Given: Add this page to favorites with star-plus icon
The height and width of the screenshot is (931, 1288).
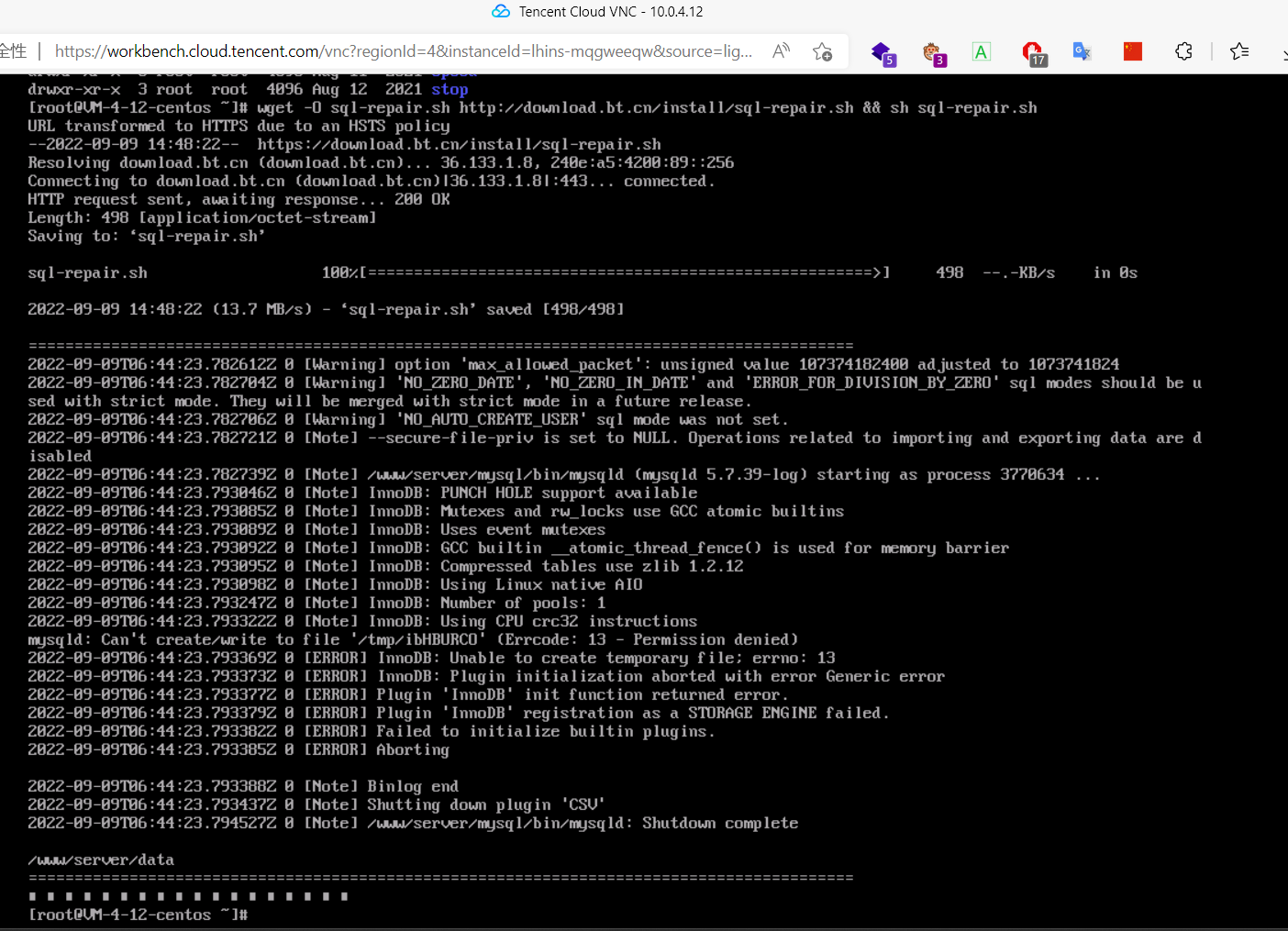Looking at the screenshot, I should (822, 51).
